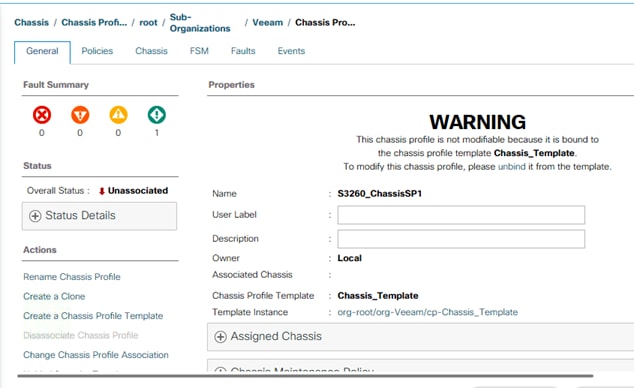Click Disassociate Chassis Profile action
The image size is (634, 388).
(80, 335)
